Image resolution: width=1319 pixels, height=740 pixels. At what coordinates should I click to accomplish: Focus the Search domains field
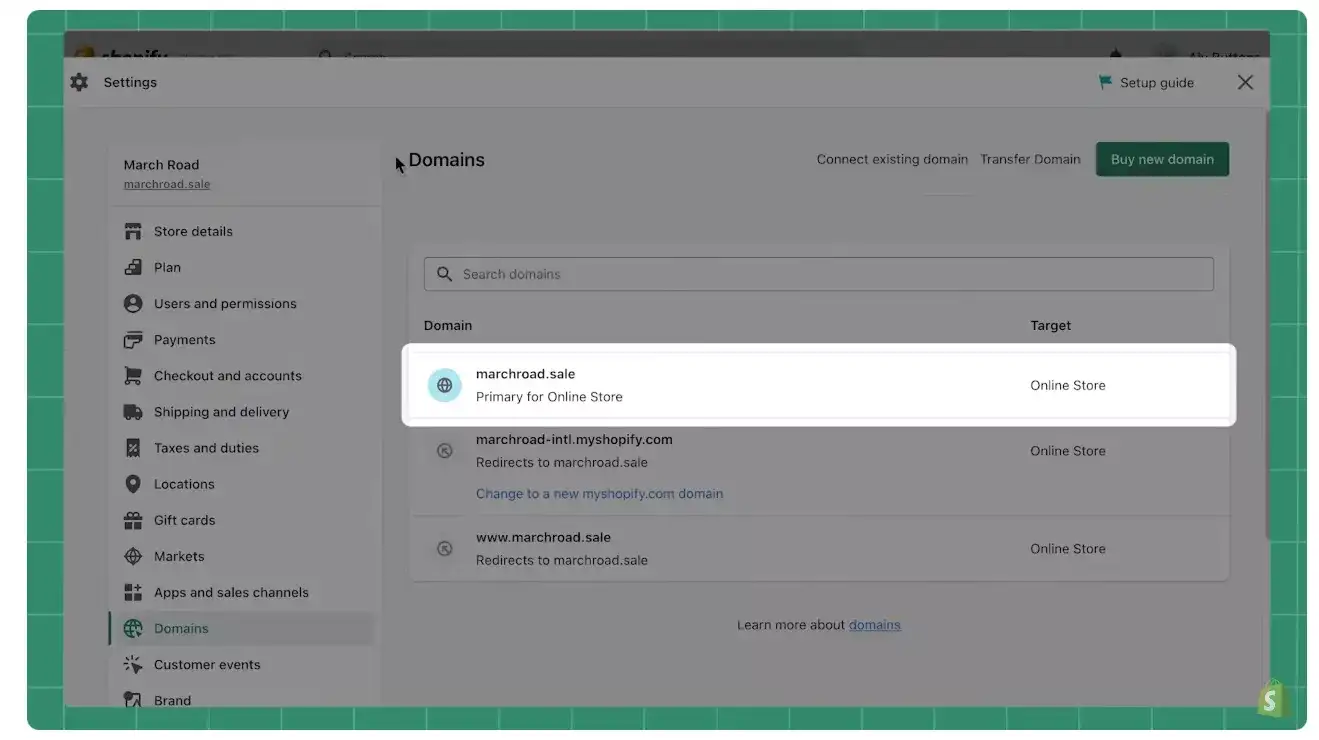click(x=818, y=274)
